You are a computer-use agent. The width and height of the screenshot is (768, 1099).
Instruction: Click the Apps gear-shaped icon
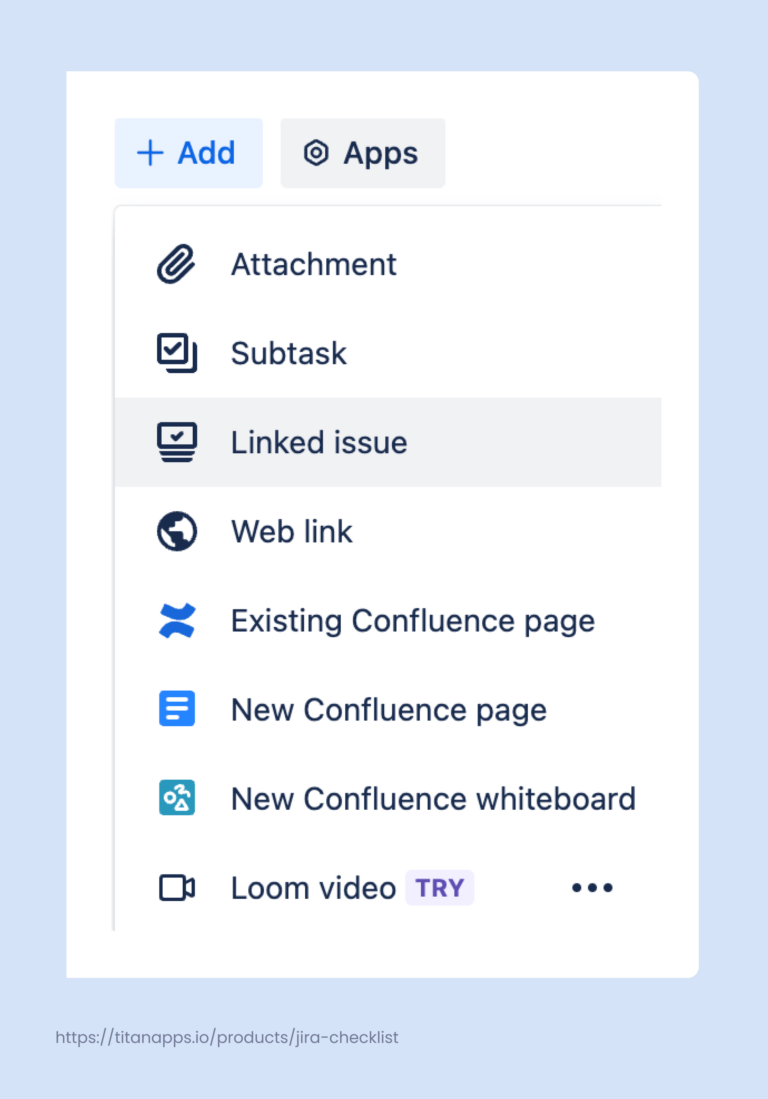click(316, 153)
